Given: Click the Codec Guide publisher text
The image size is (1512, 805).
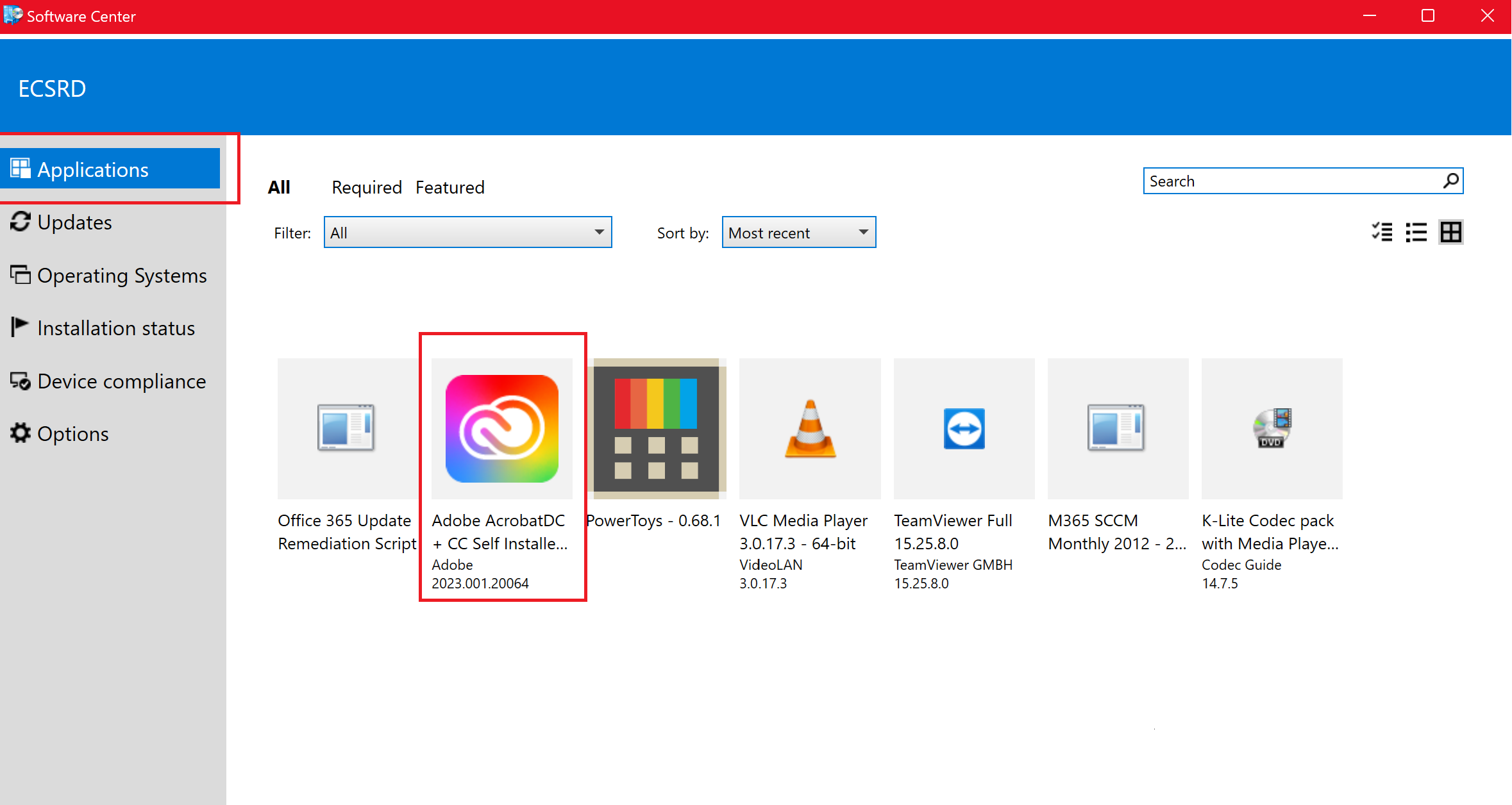Looking at the screenshot, I should [x=1241, y=565].
